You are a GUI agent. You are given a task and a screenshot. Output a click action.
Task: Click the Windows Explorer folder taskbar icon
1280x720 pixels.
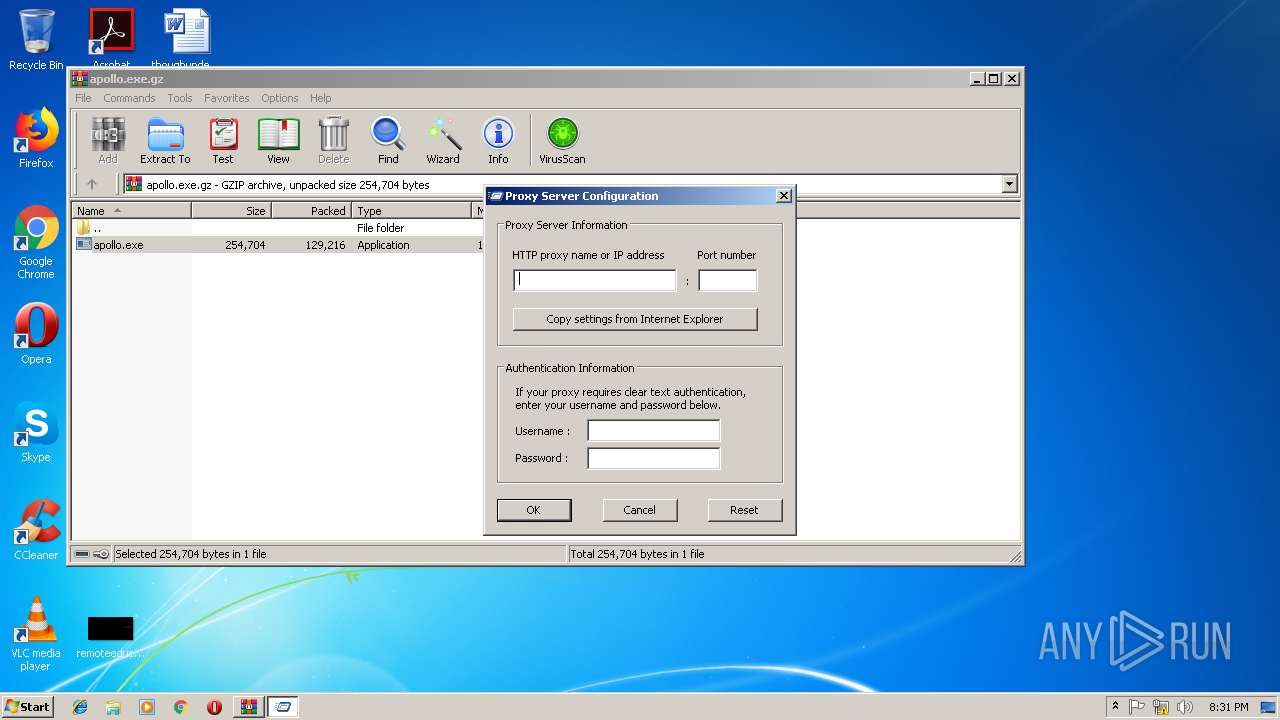coord(113,707)
